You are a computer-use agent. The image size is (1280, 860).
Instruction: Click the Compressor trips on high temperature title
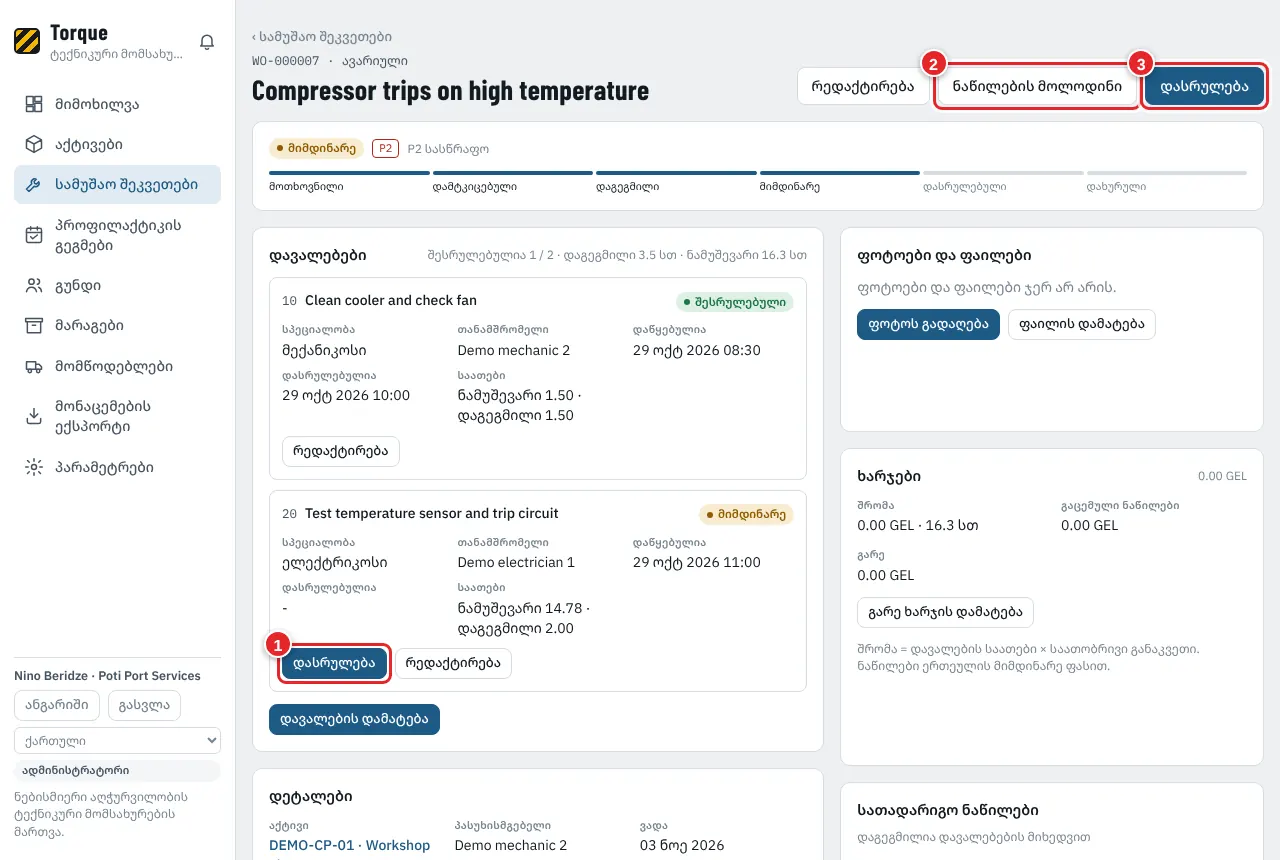(450, 91)
